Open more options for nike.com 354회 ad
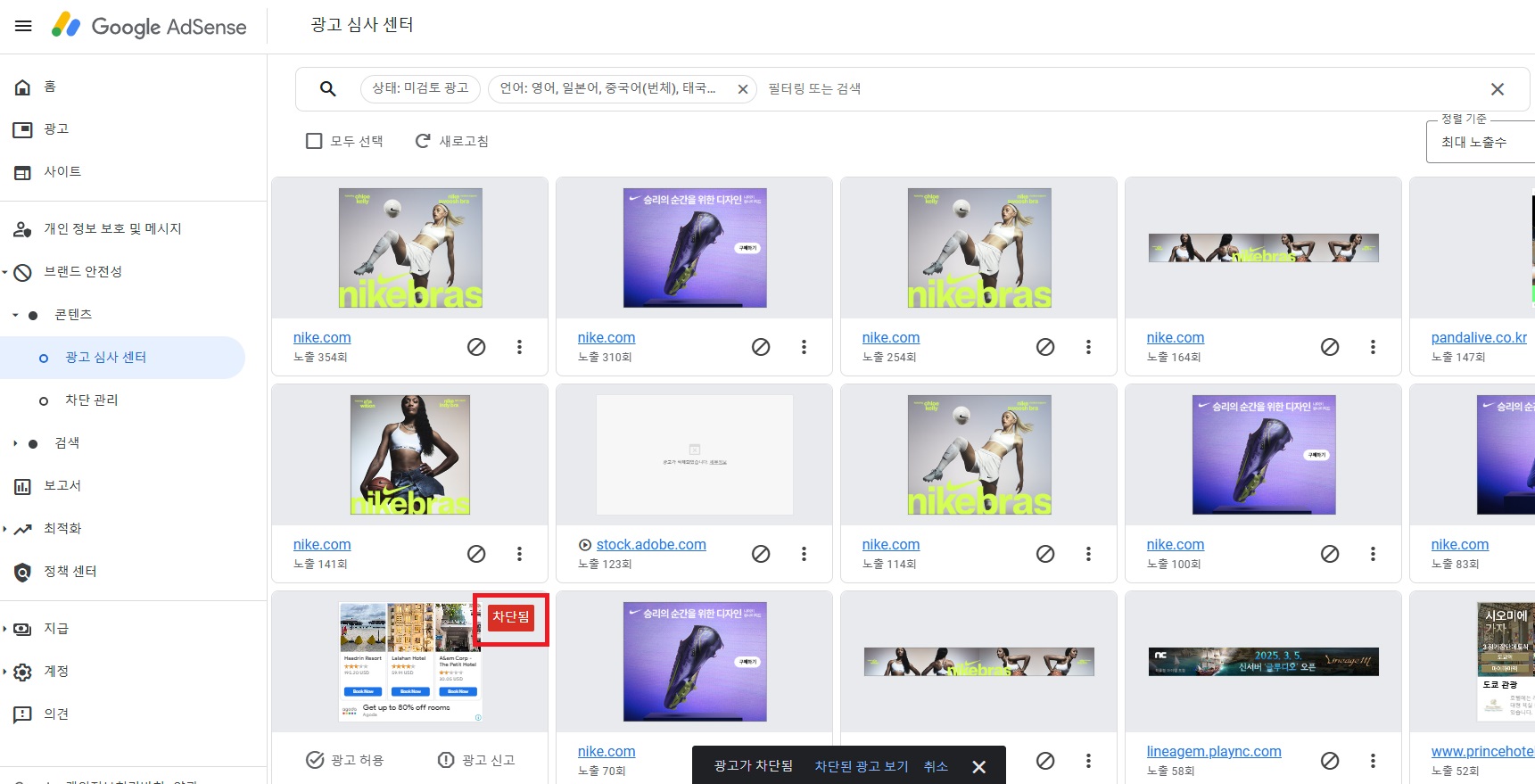Viewport: 1535px width, 784px height. click(x=519, y=347)
